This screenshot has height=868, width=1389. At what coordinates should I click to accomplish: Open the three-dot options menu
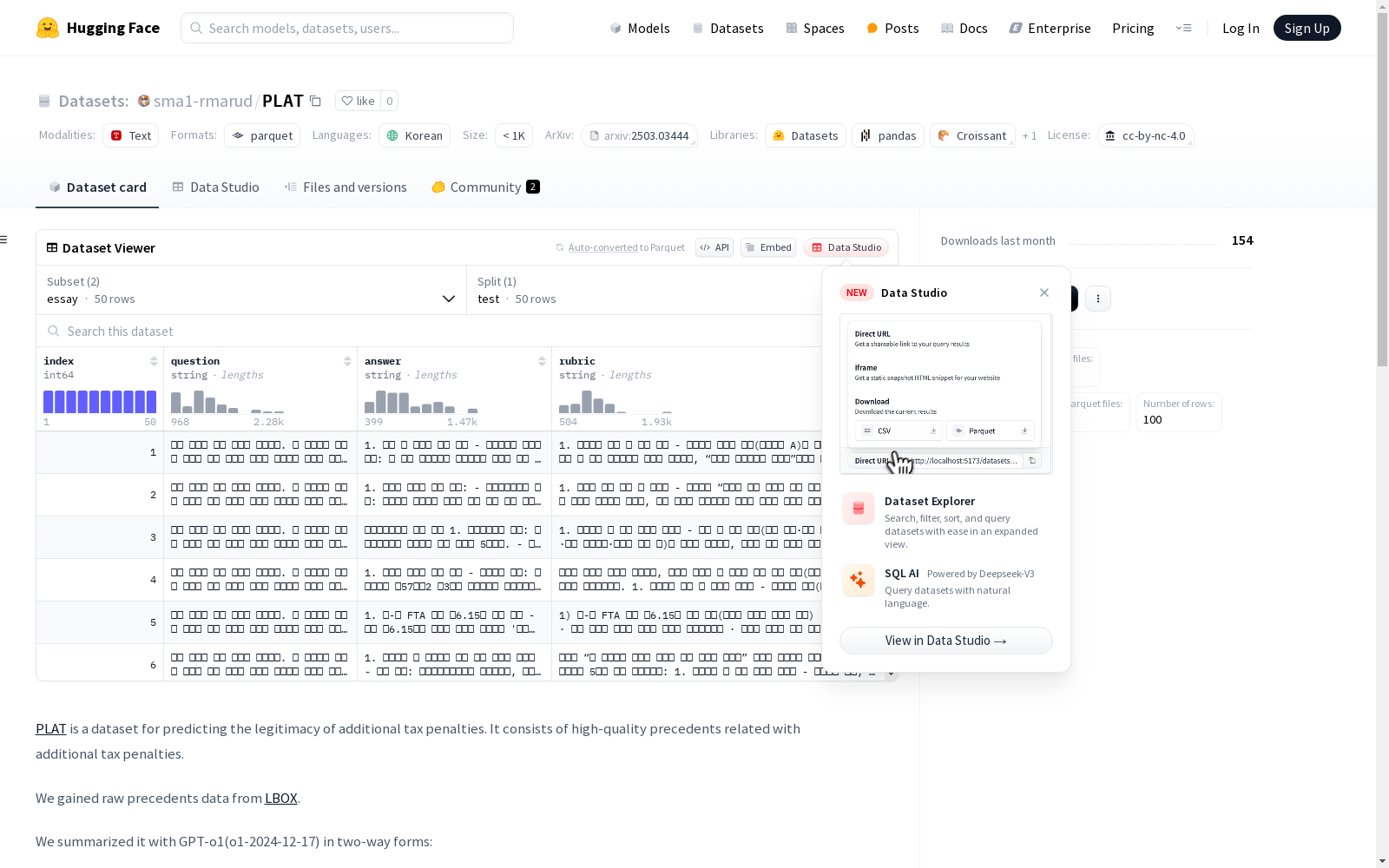click(1098, 299)
